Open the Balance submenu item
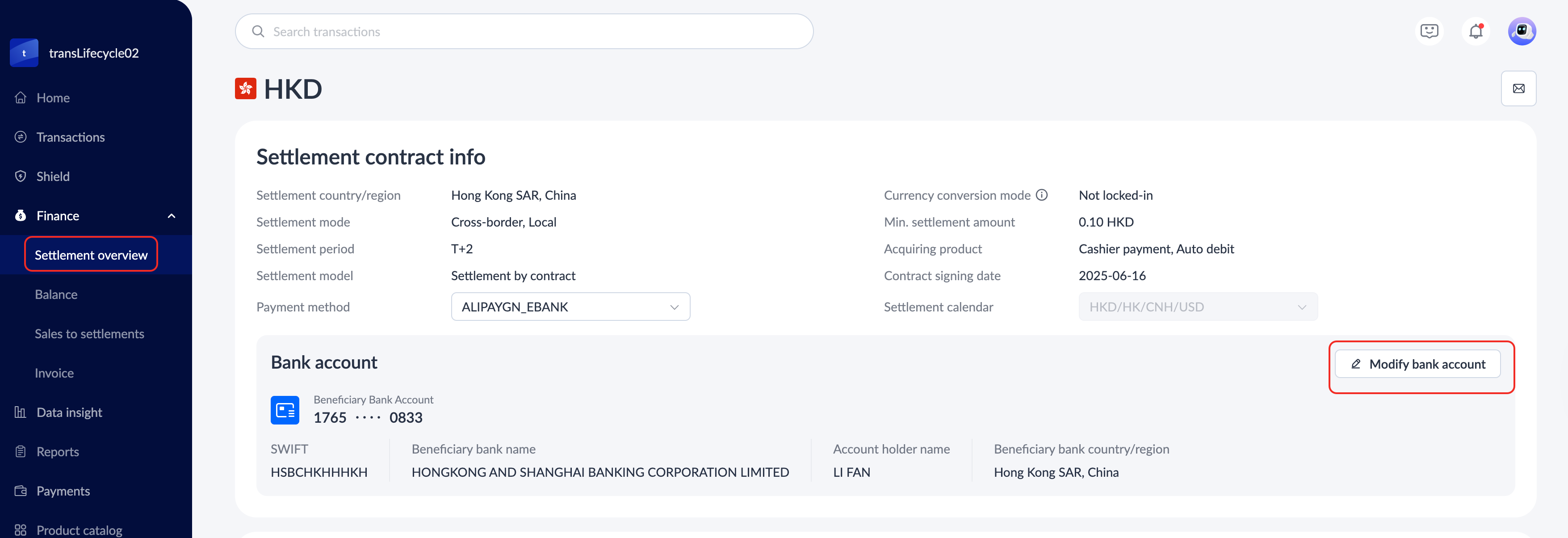This screenshot has width=1568, height=538. (56, 294)
